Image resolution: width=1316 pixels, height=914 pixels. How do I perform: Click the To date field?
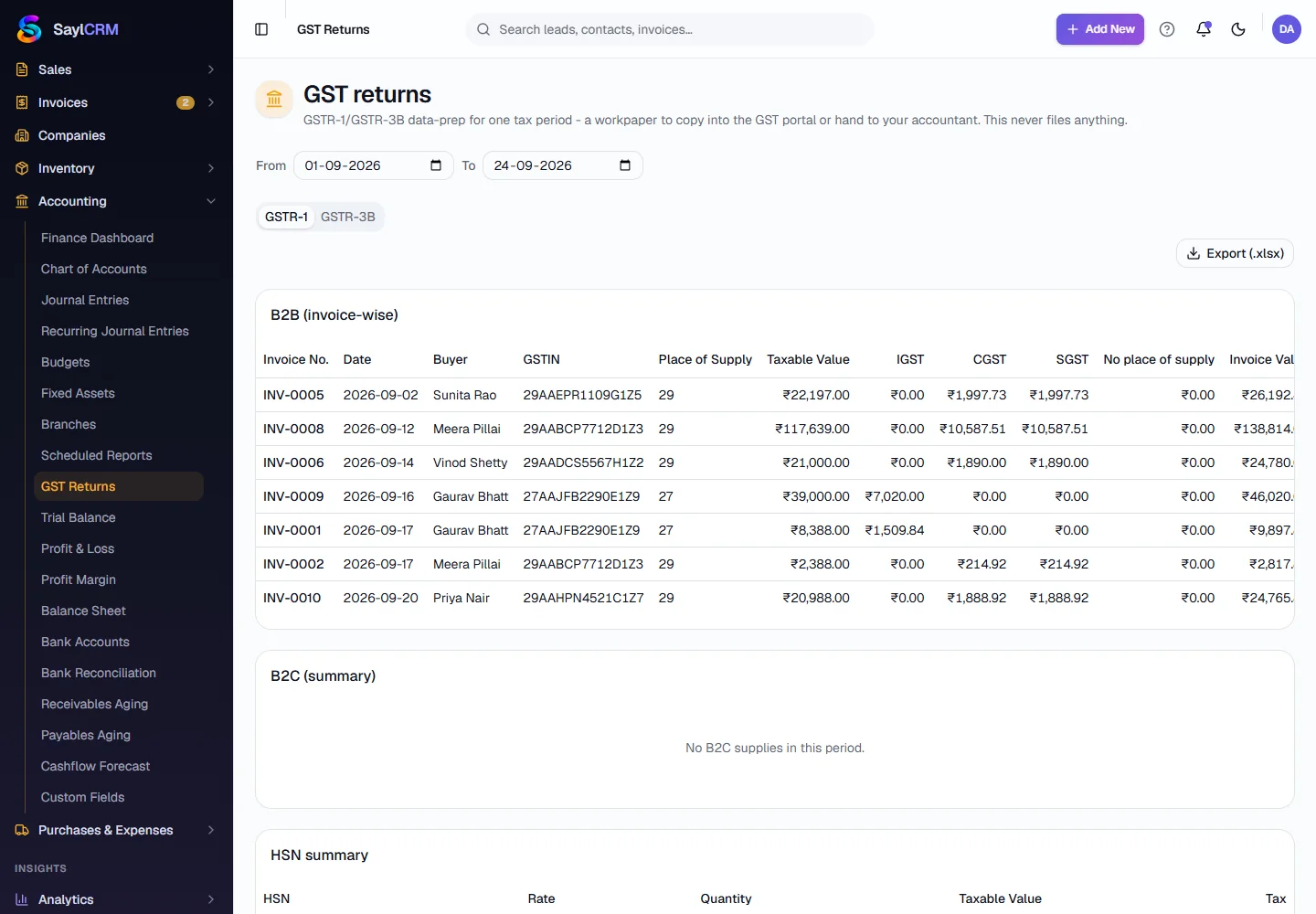point(562,165)
